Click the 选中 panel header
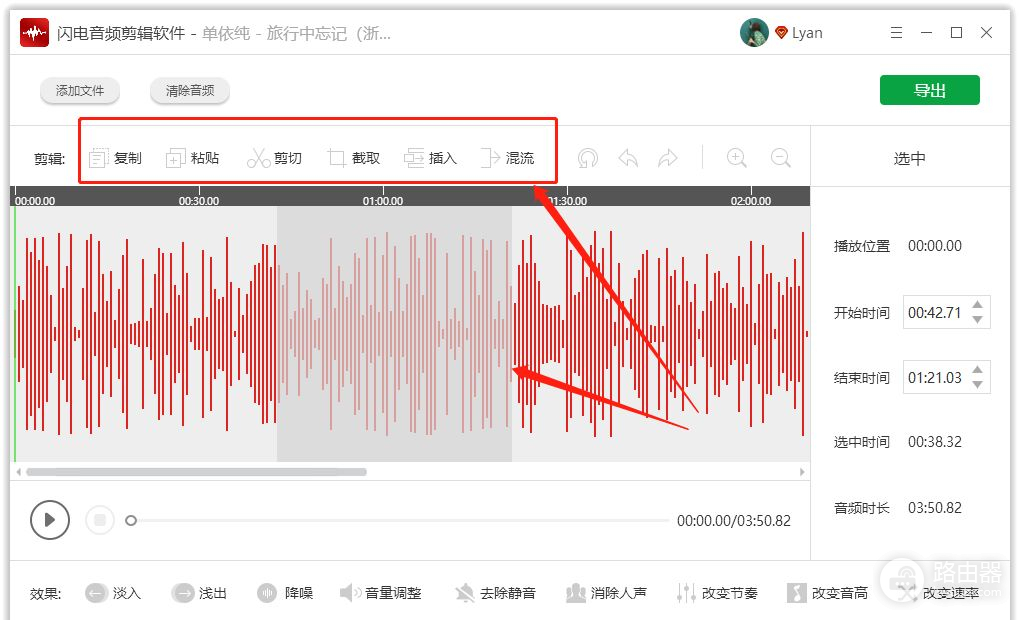 (x=909, y=158)
